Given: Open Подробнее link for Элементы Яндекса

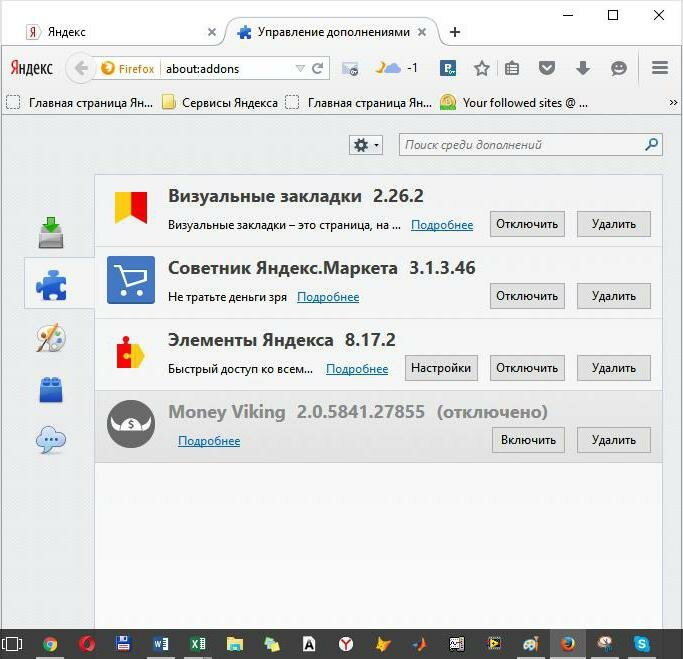Looking at the screenshot, I should 357,368.
